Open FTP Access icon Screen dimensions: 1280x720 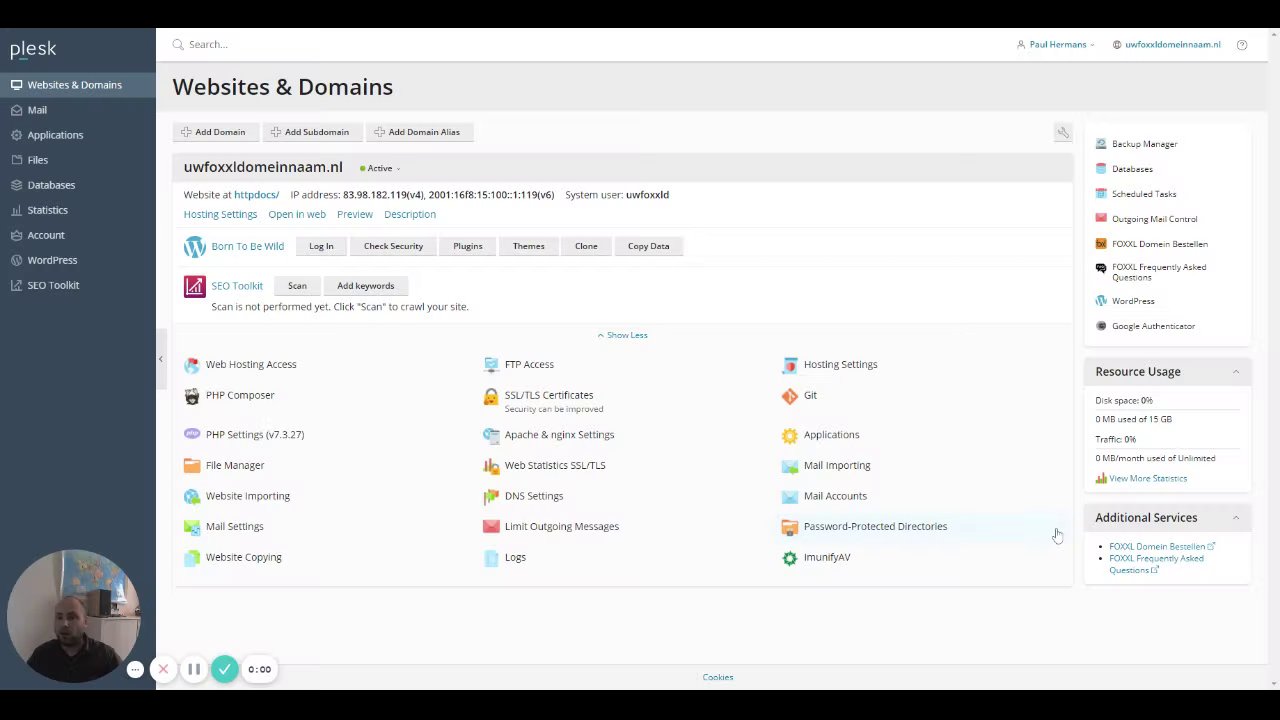[491, 365]
